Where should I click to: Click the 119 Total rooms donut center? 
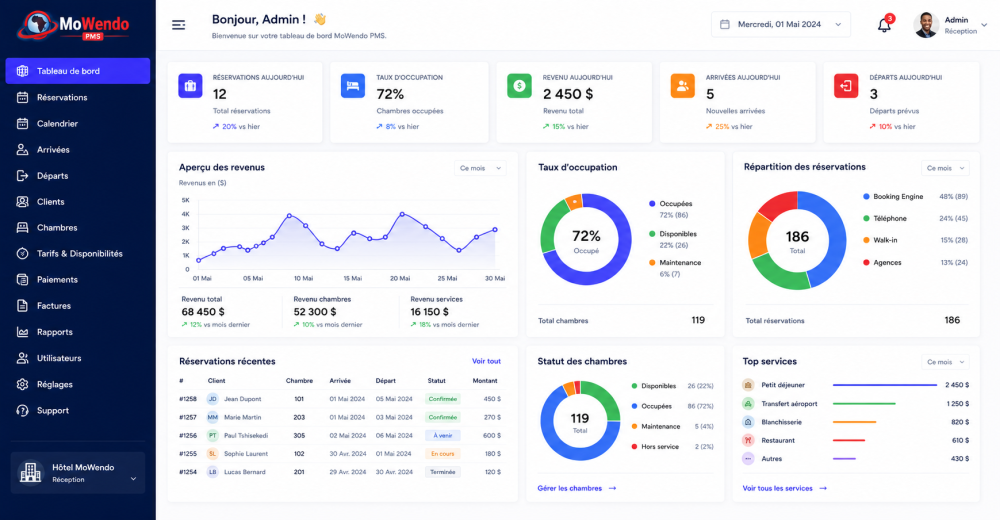(x=580, y=422)
